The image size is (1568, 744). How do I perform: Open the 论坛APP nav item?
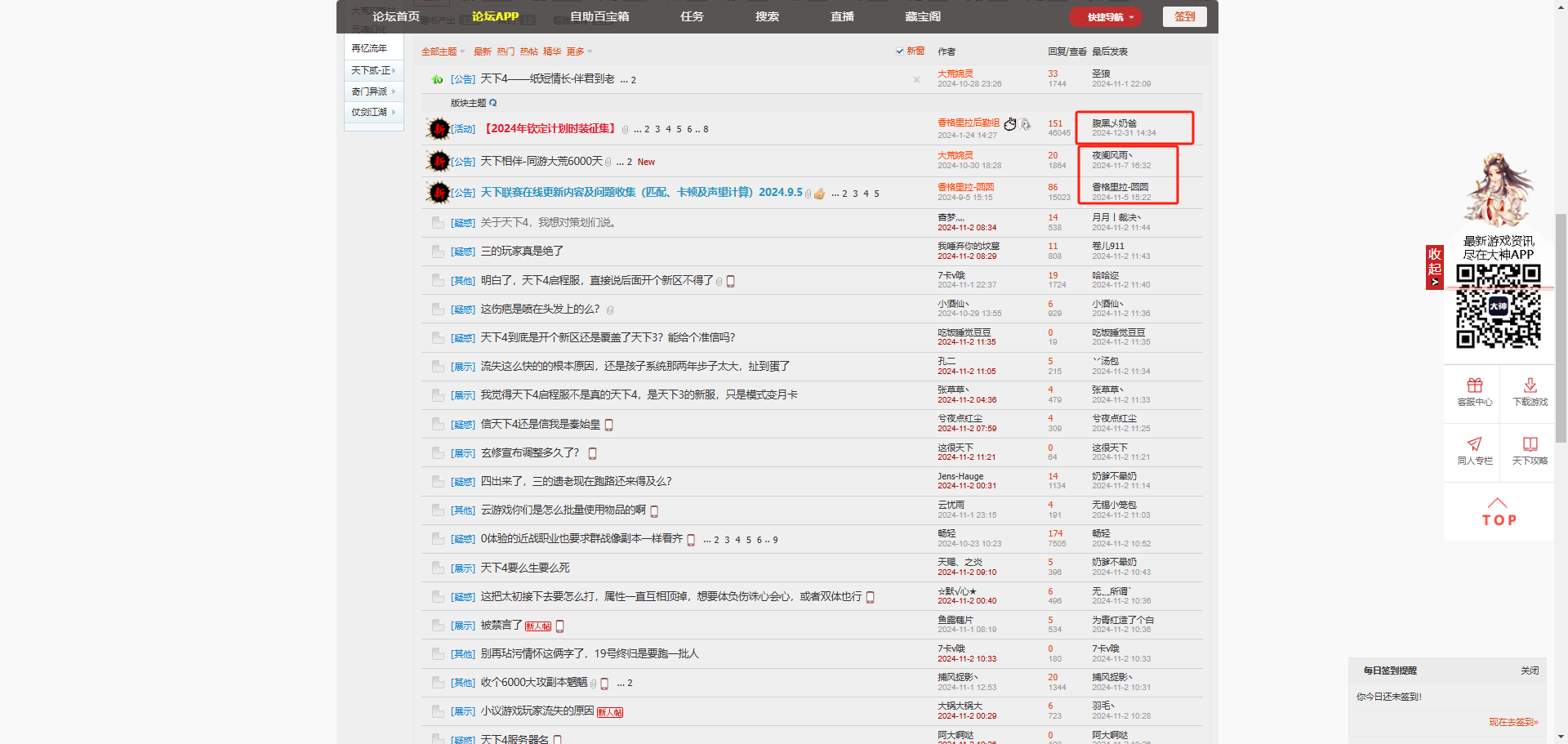[495, 16]
